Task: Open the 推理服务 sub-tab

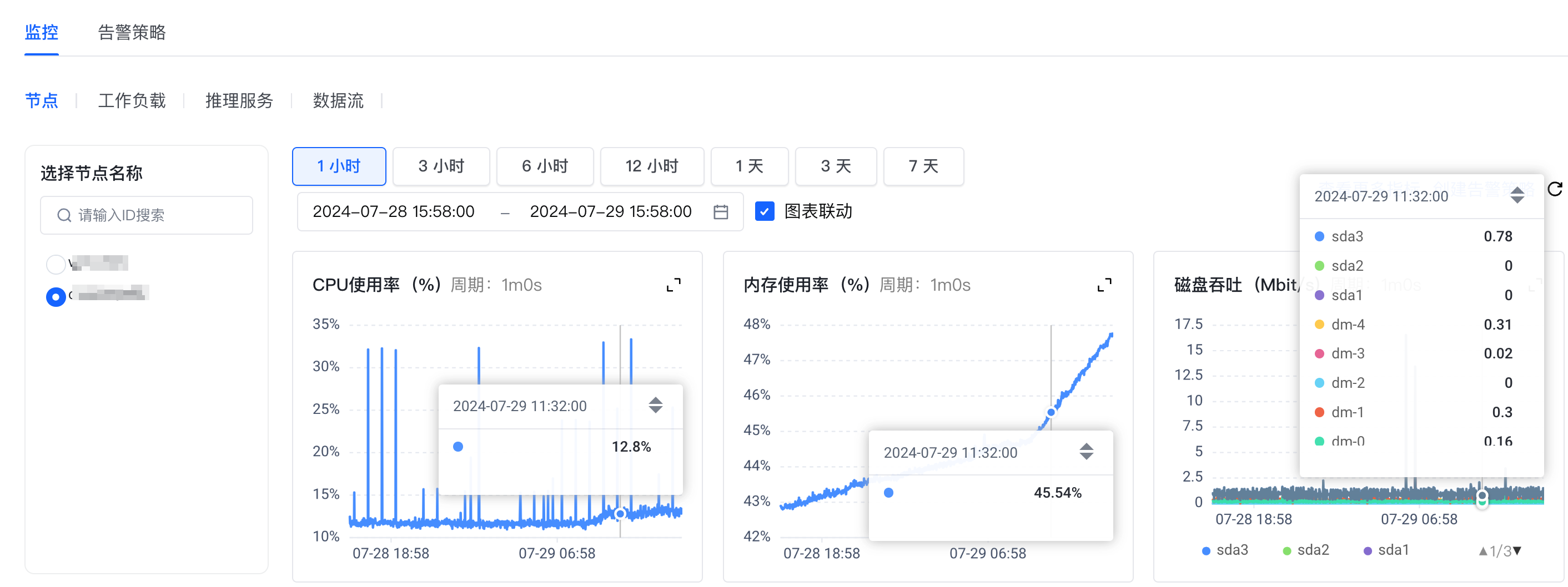Action: coord(239,100)
